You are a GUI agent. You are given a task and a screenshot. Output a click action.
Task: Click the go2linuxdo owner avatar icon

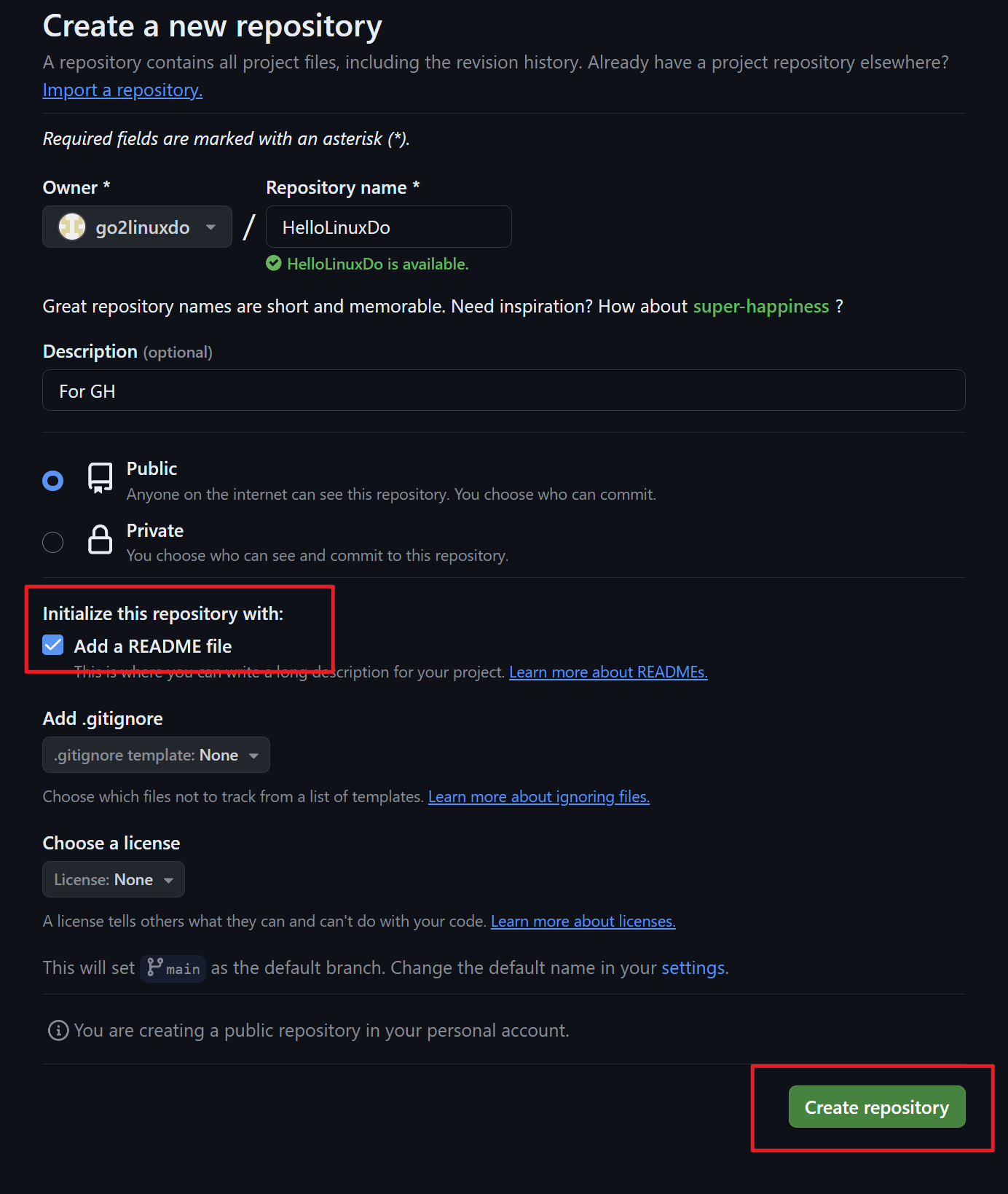(x=72, y=227)
